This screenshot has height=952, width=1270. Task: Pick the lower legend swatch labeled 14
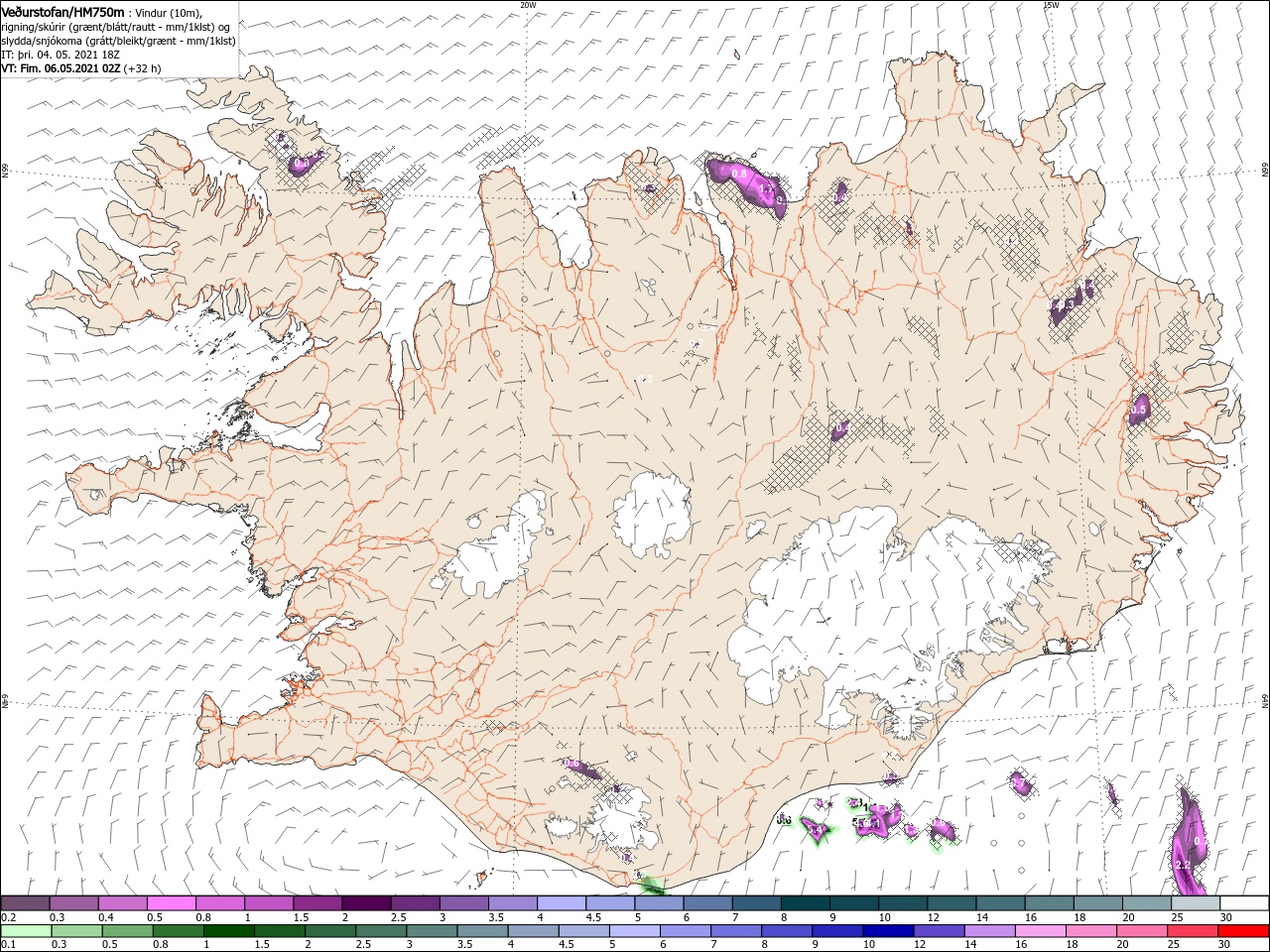pos(988,931)
